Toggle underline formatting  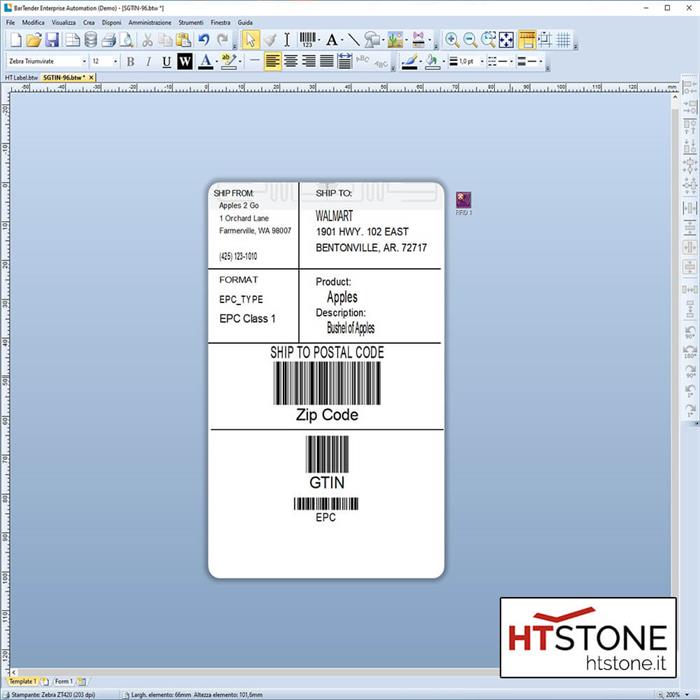[x=167, y=61]
